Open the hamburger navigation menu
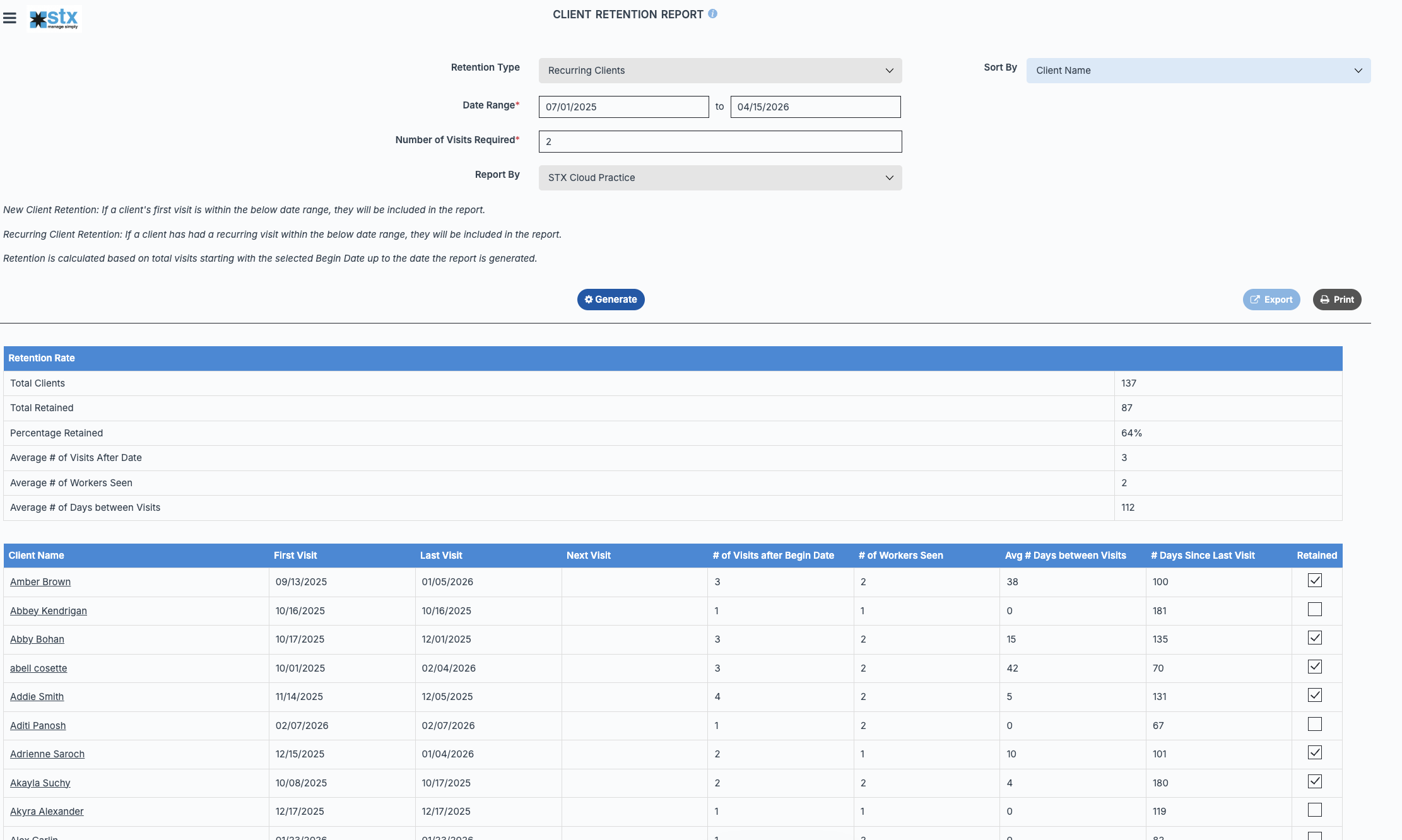 pos(9,18)
